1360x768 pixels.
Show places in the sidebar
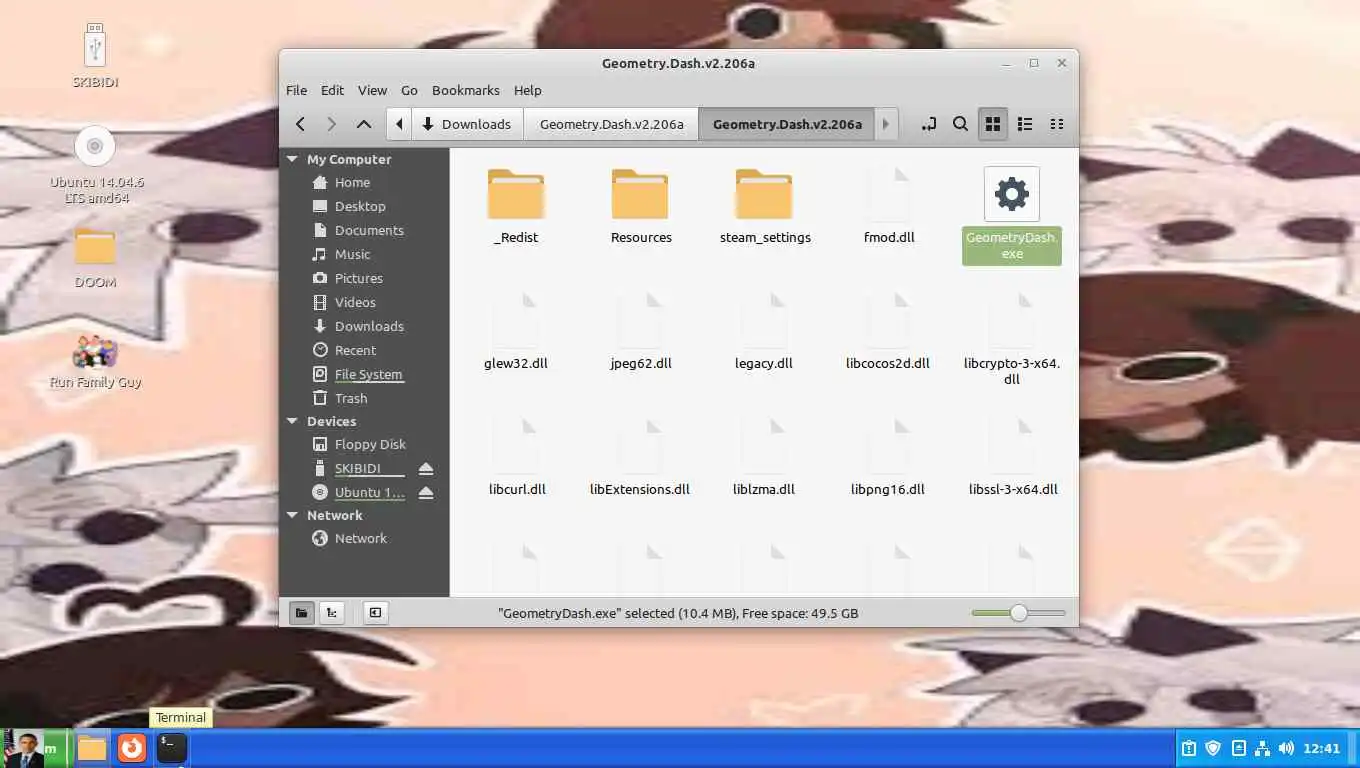coord(301,613)
